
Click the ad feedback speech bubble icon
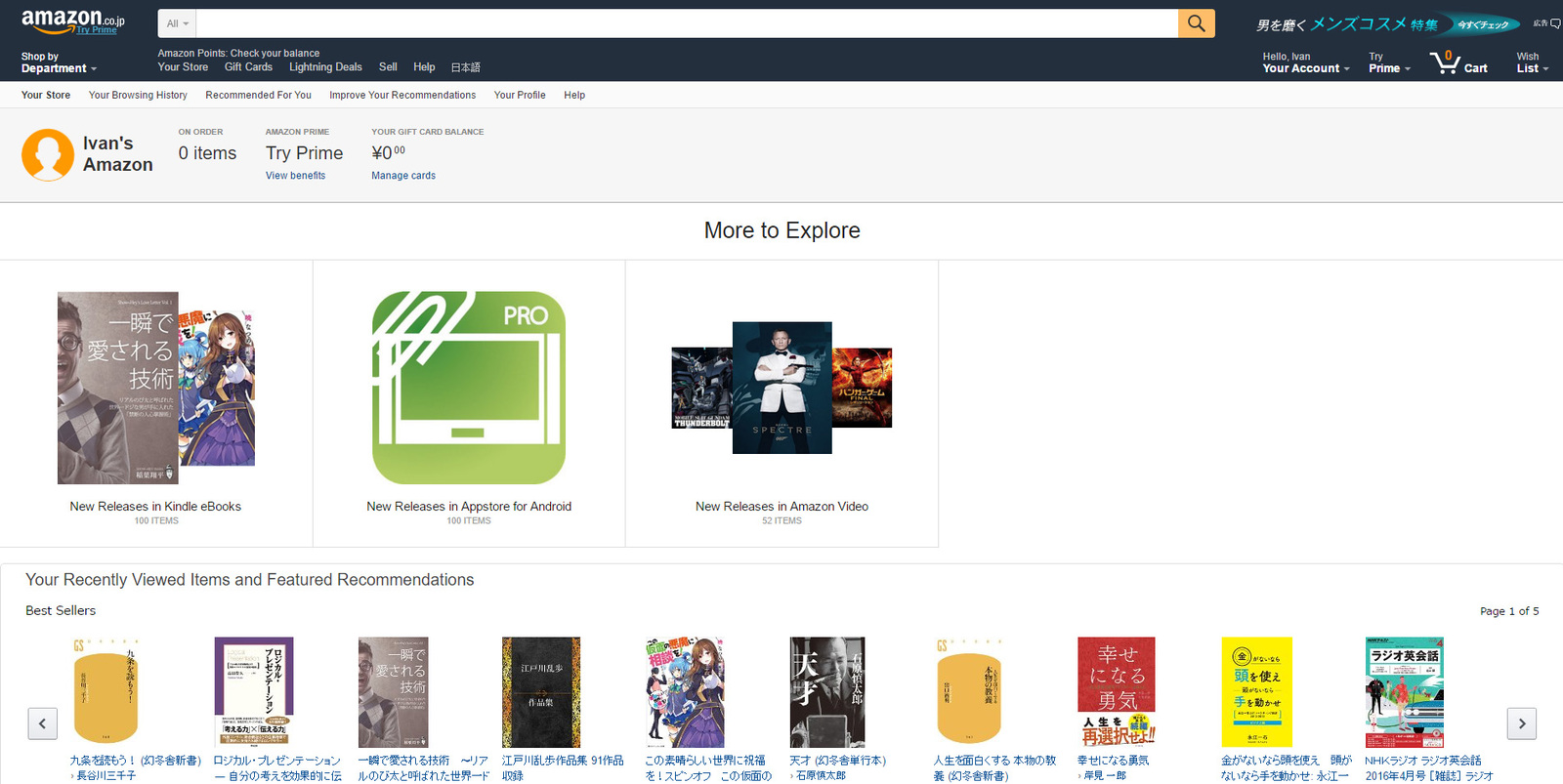pyautogui.click(x=1555, y=23)
